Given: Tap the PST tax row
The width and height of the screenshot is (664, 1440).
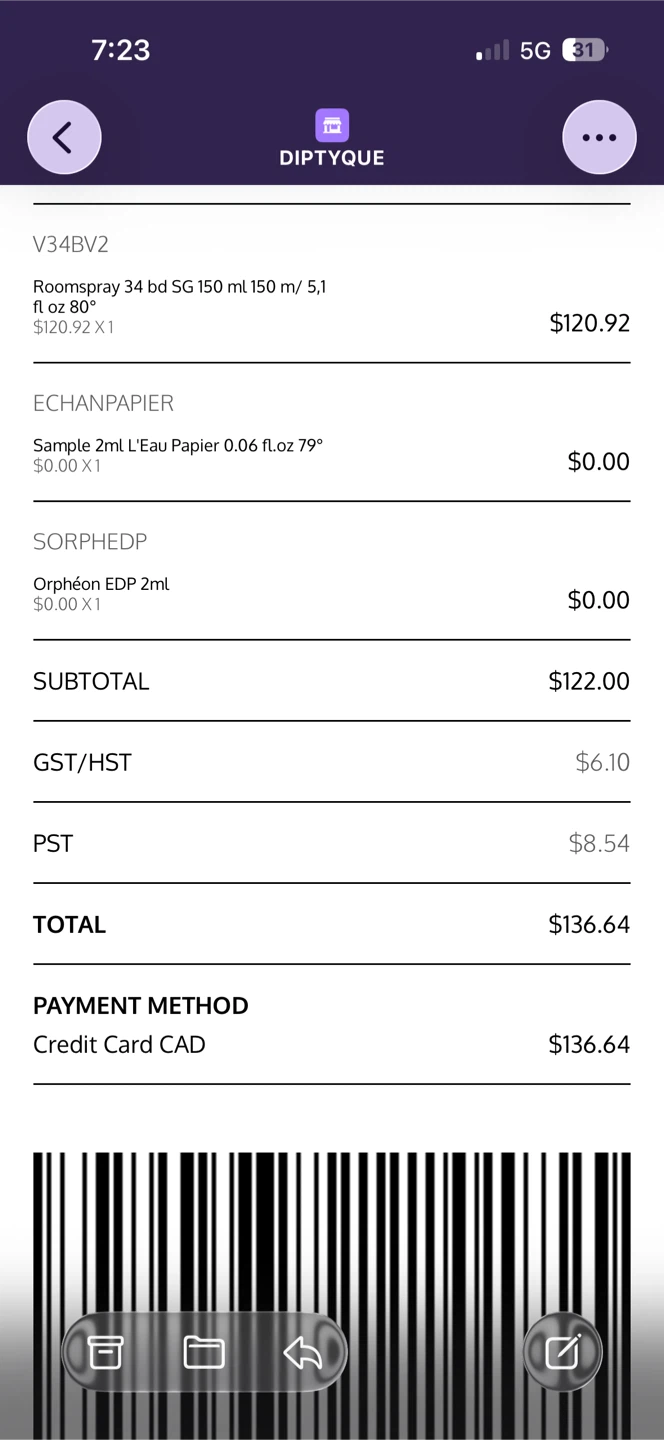Looking at the screenshot, I should 332,843.
